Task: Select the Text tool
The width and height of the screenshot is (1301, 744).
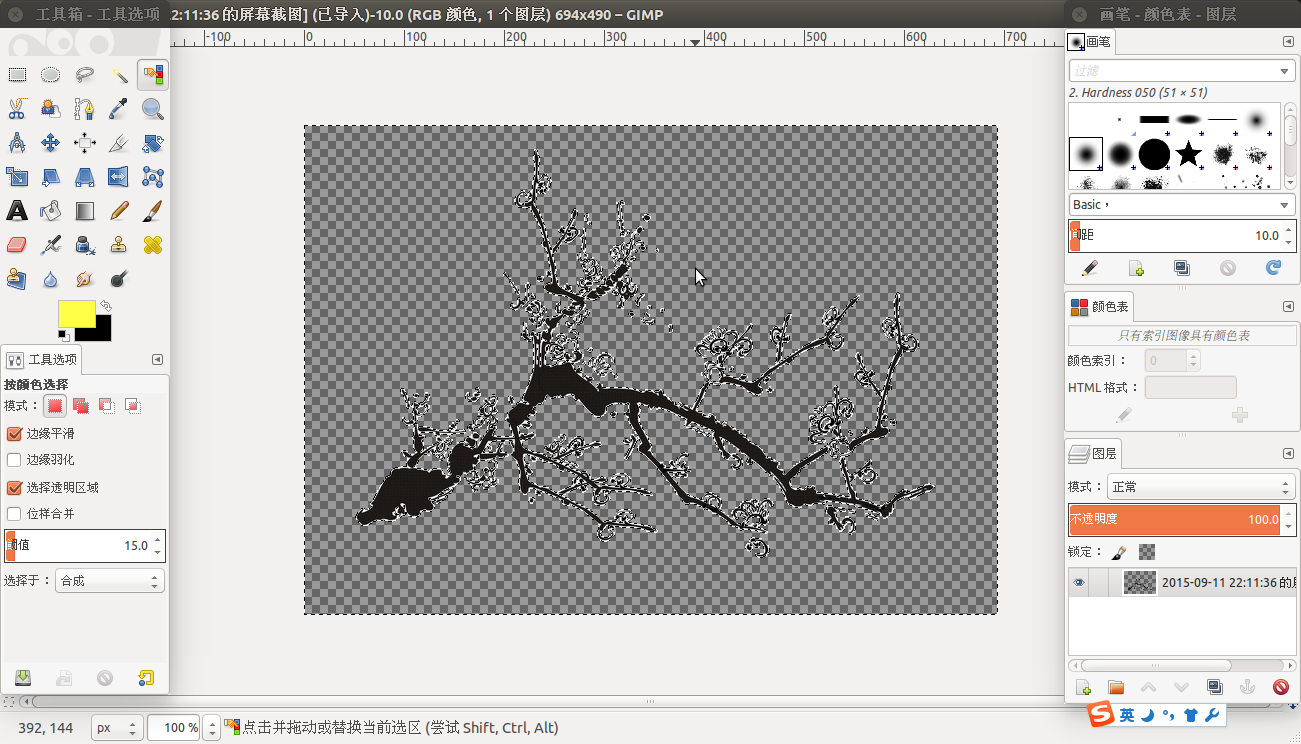Action: point(16,210)
